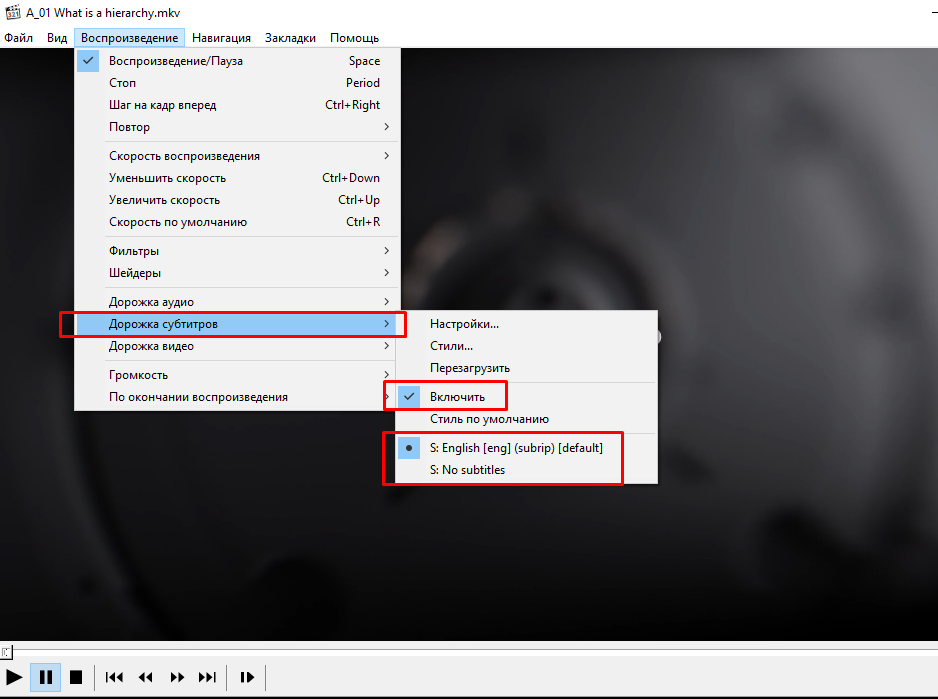Open the Навигация menu

[x=221, y=38]
